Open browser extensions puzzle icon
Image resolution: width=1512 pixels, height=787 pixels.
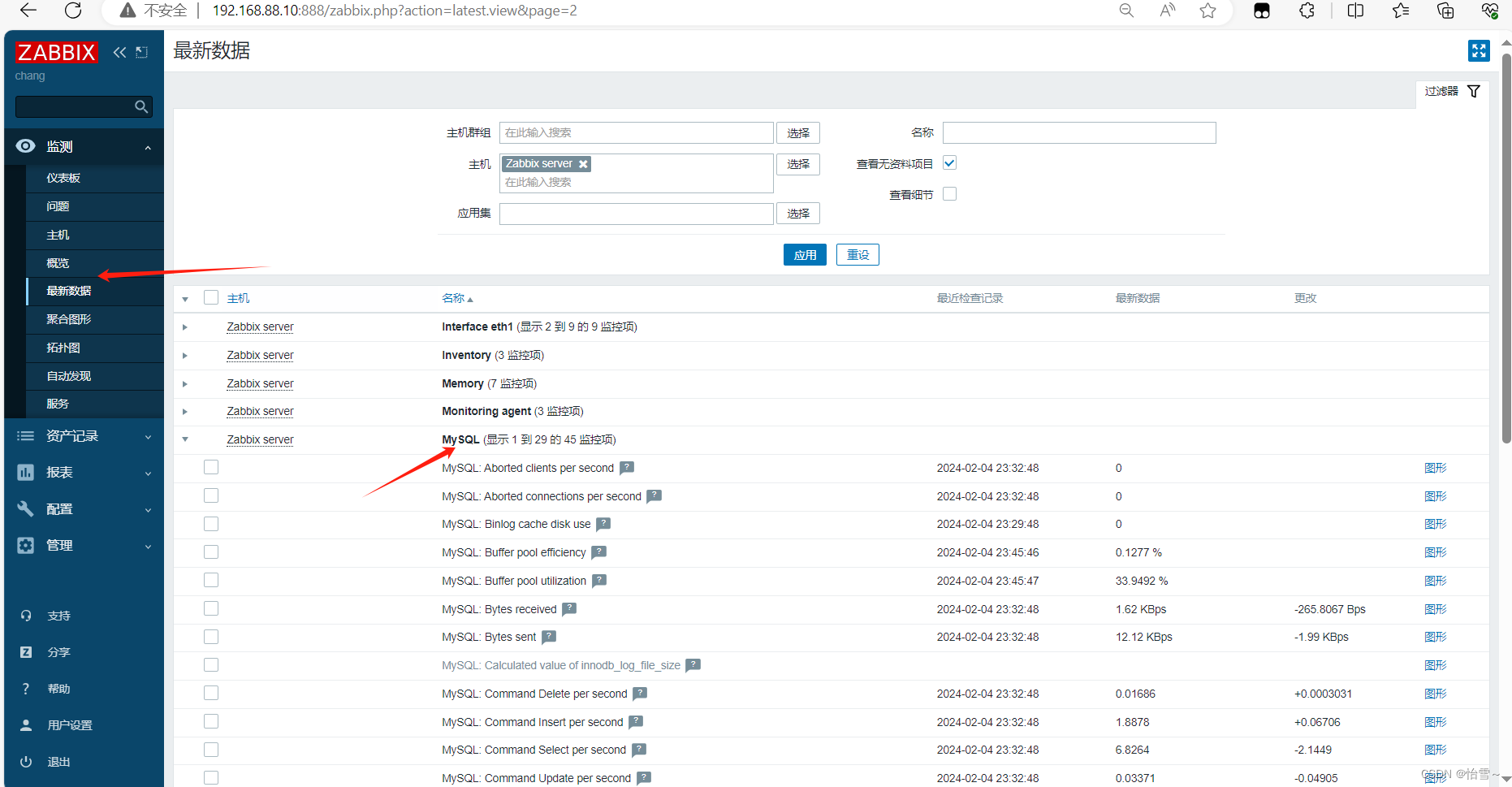tap(1307, 11)
